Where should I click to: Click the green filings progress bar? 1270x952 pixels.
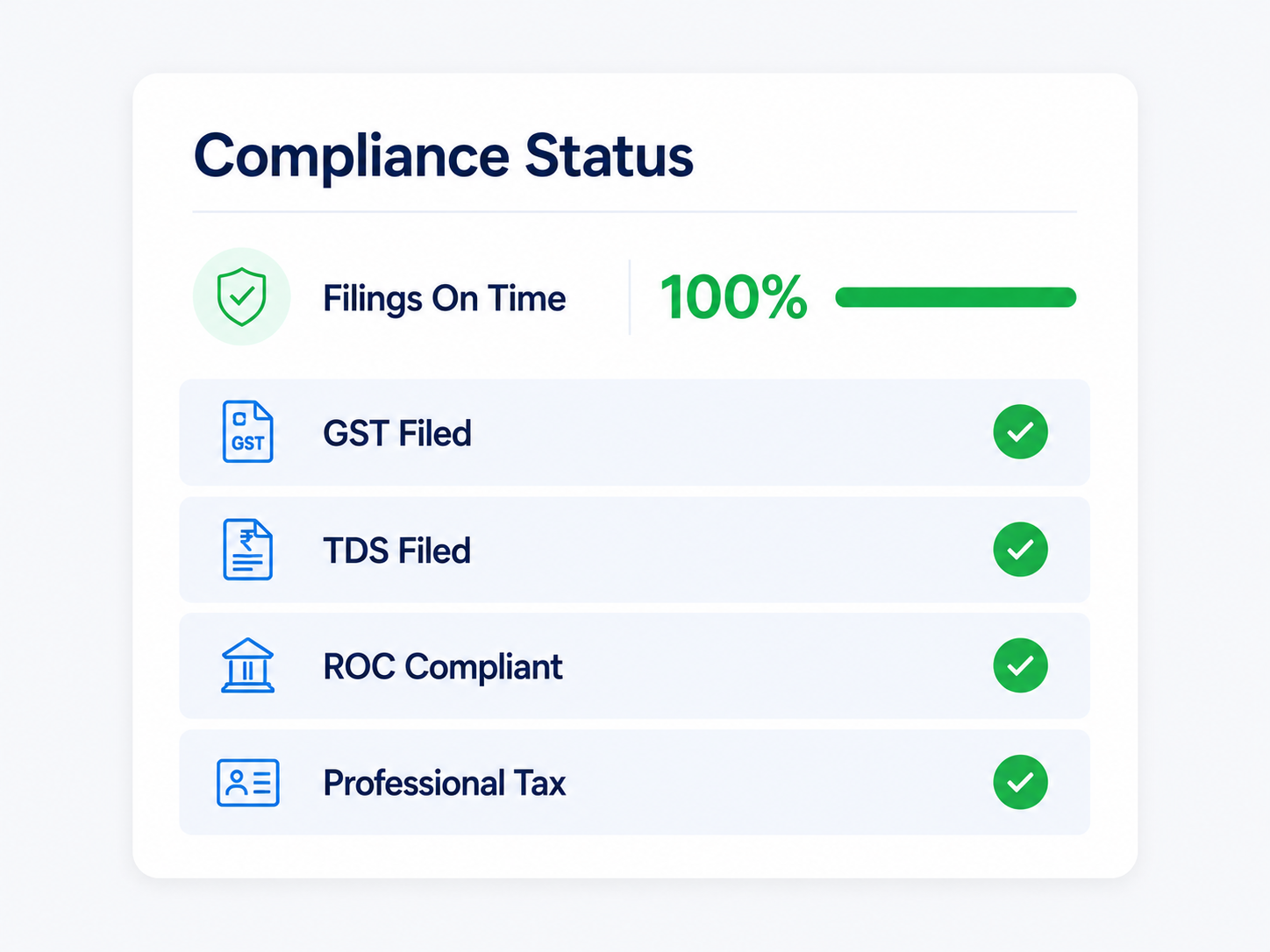pyautogui.click(x=956, y=297)
